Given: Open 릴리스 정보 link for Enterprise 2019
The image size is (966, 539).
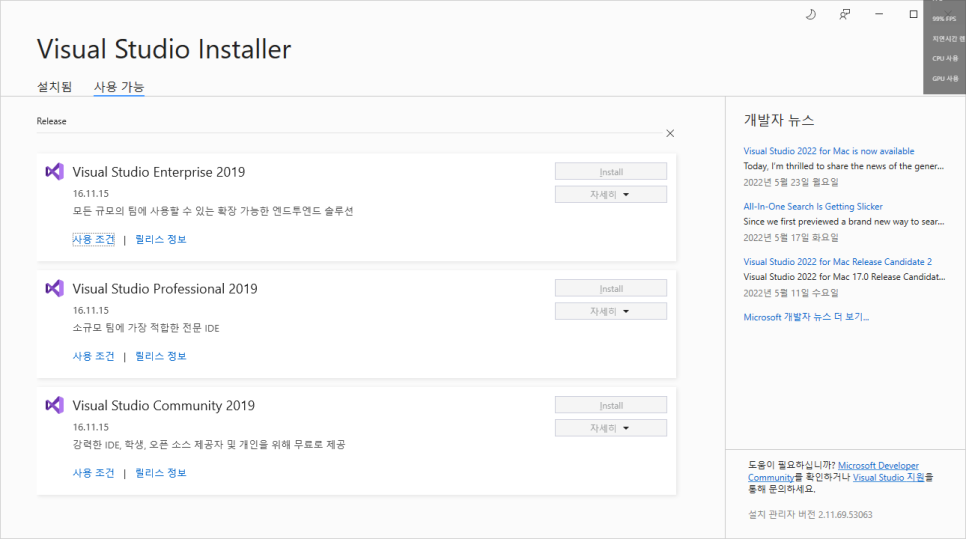Looking at the screenshot, I should (161, 239).
